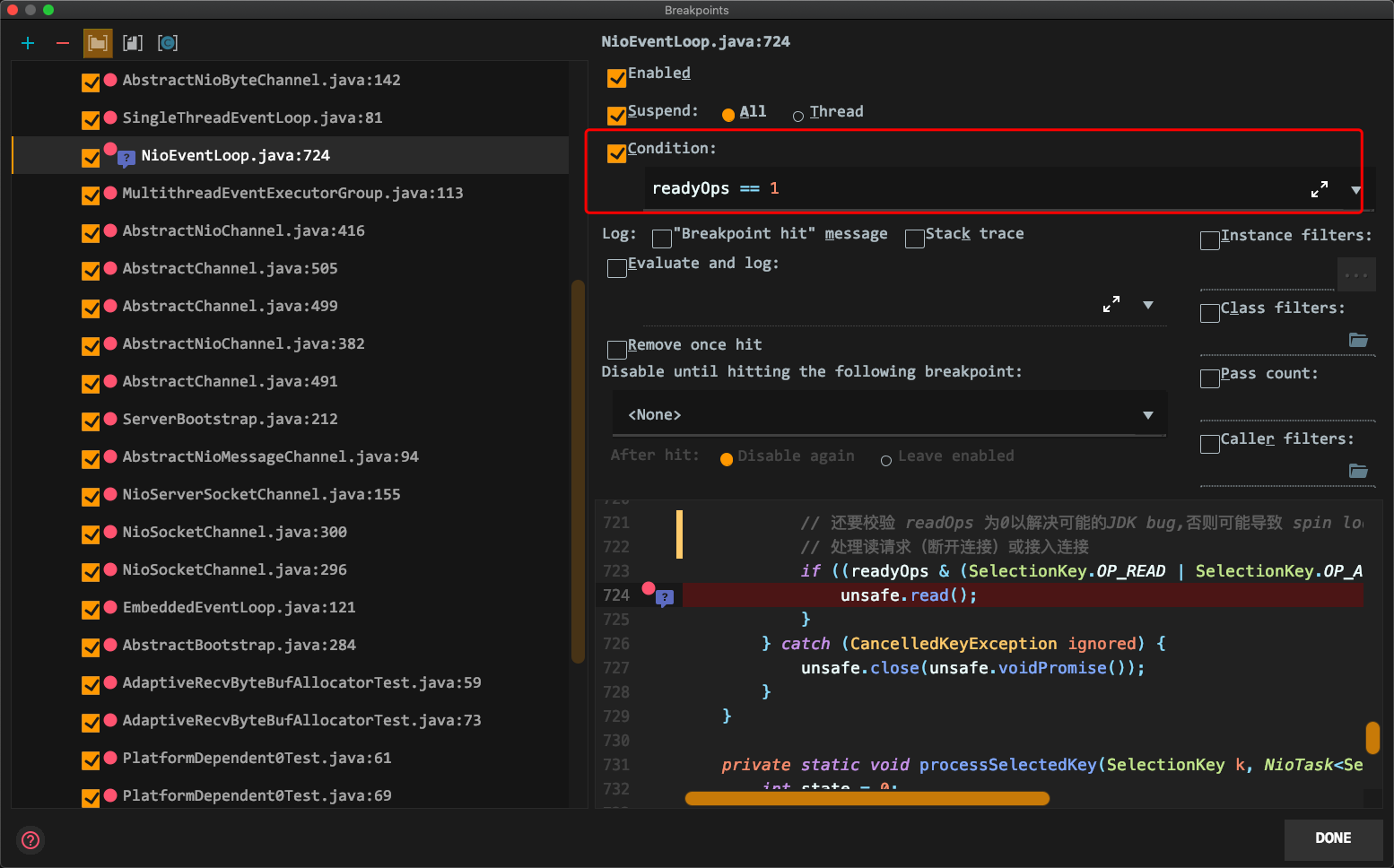1394x868 pixels.
Task: Select the Thread suspend radio option
Action: [798, 116]
